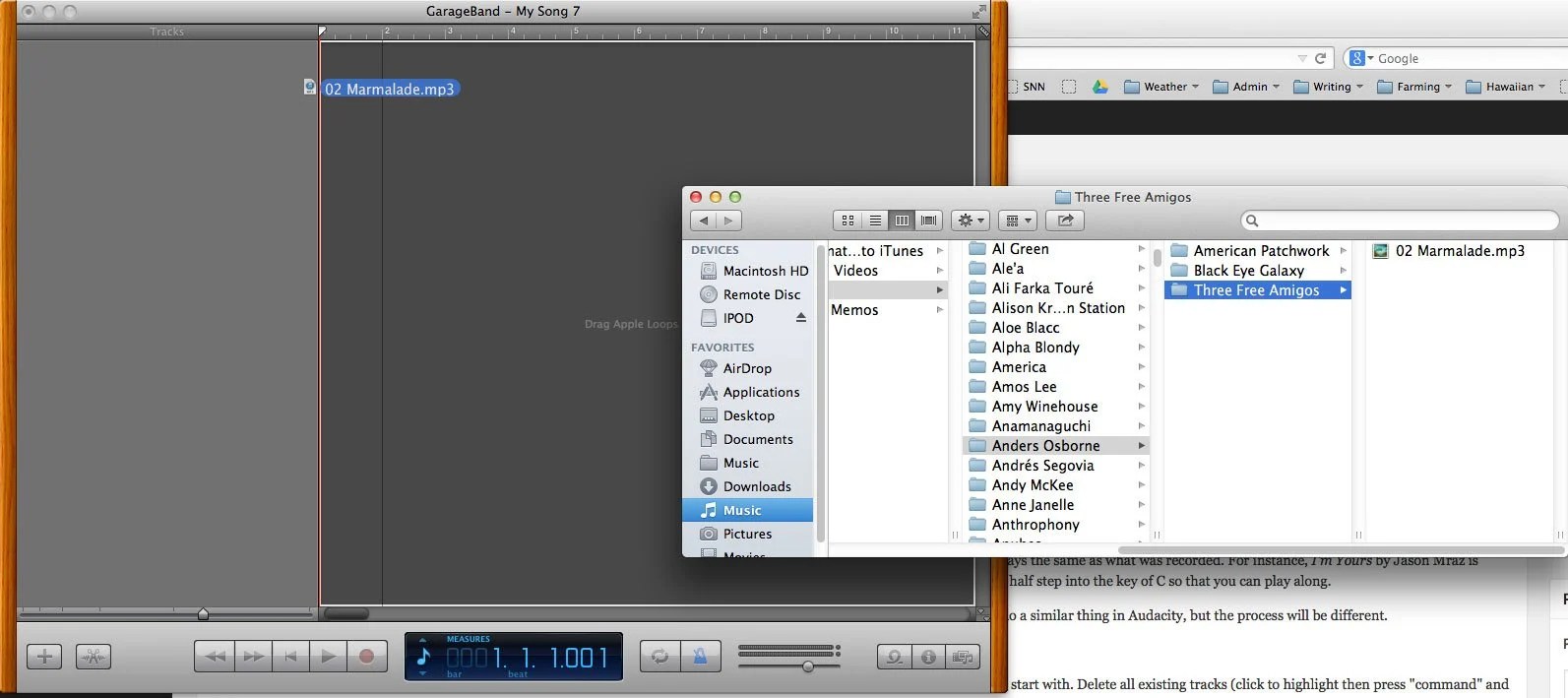Adjust the master volume slider knob
The image size is (1568, 698).
pyautogui.click(x=807, y=666)
